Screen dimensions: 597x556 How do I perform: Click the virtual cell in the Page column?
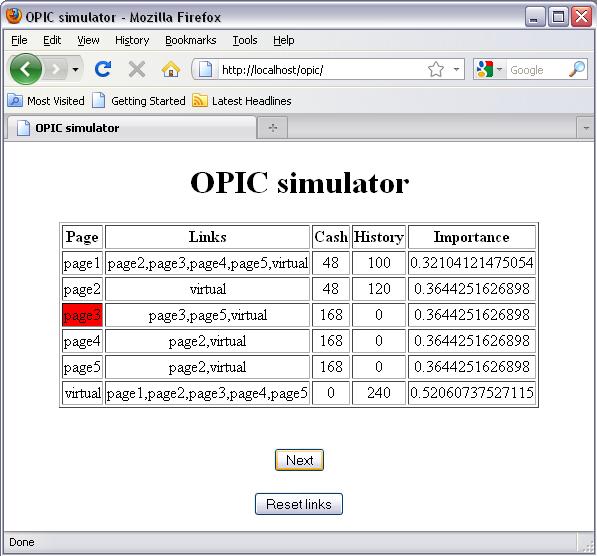(82, 393)
